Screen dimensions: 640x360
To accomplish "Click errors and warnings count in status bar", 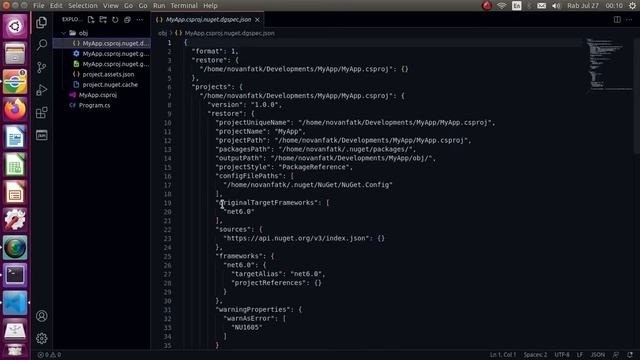I will click(49, 355).
